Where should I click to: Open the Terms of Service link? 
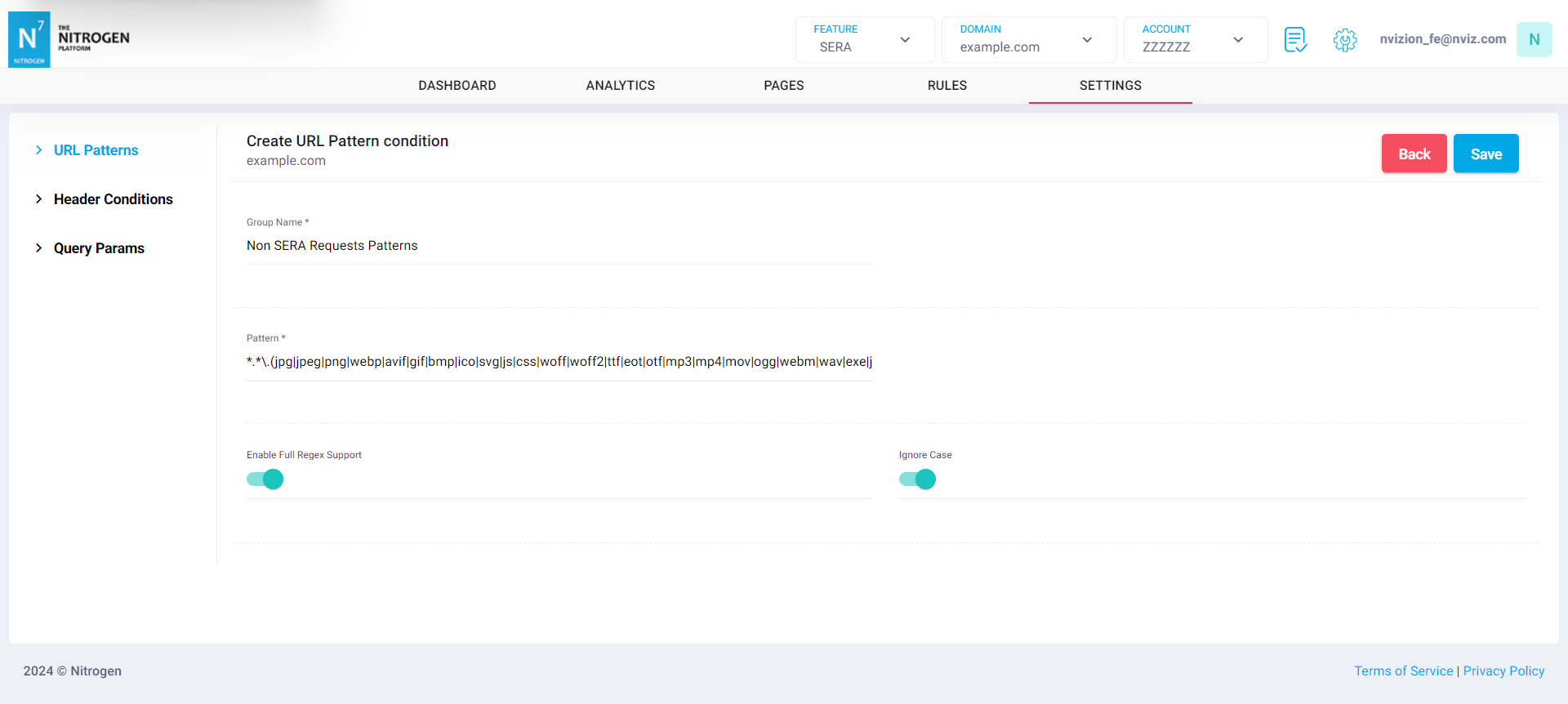tap(1403, 671)
